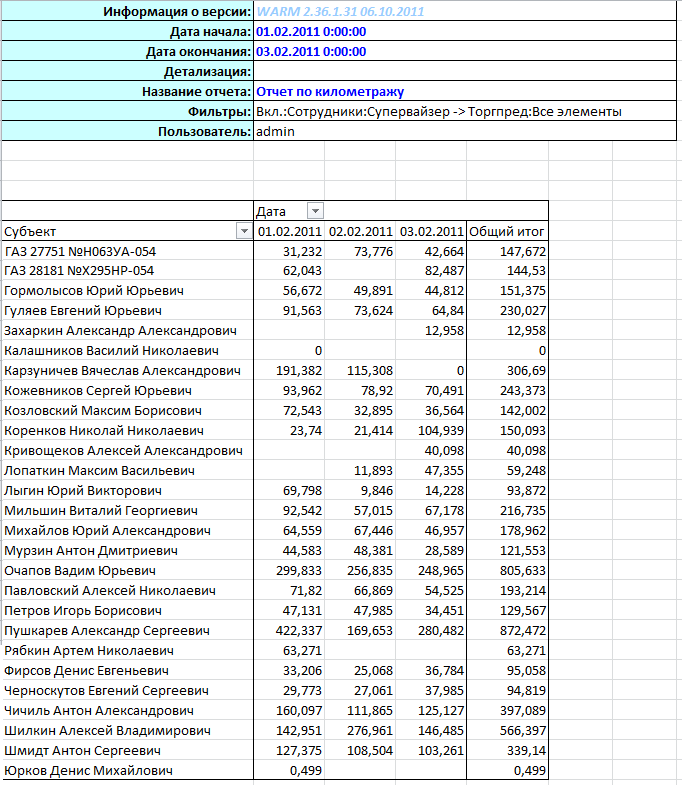This screenshot has height=785, width=682.
Task: Select the 03.02.2011 column header
Action: pyautogui.click(x=431, y=231)
